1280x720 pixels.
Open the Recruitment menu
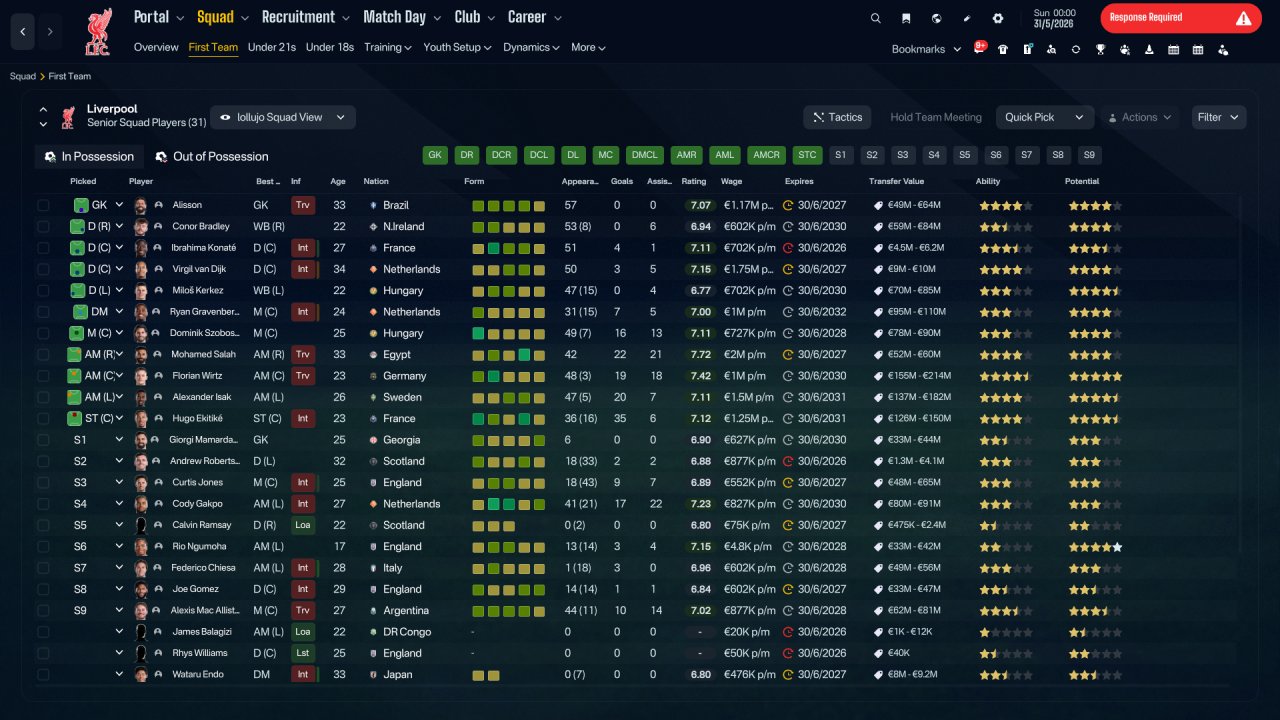(306, 17)
